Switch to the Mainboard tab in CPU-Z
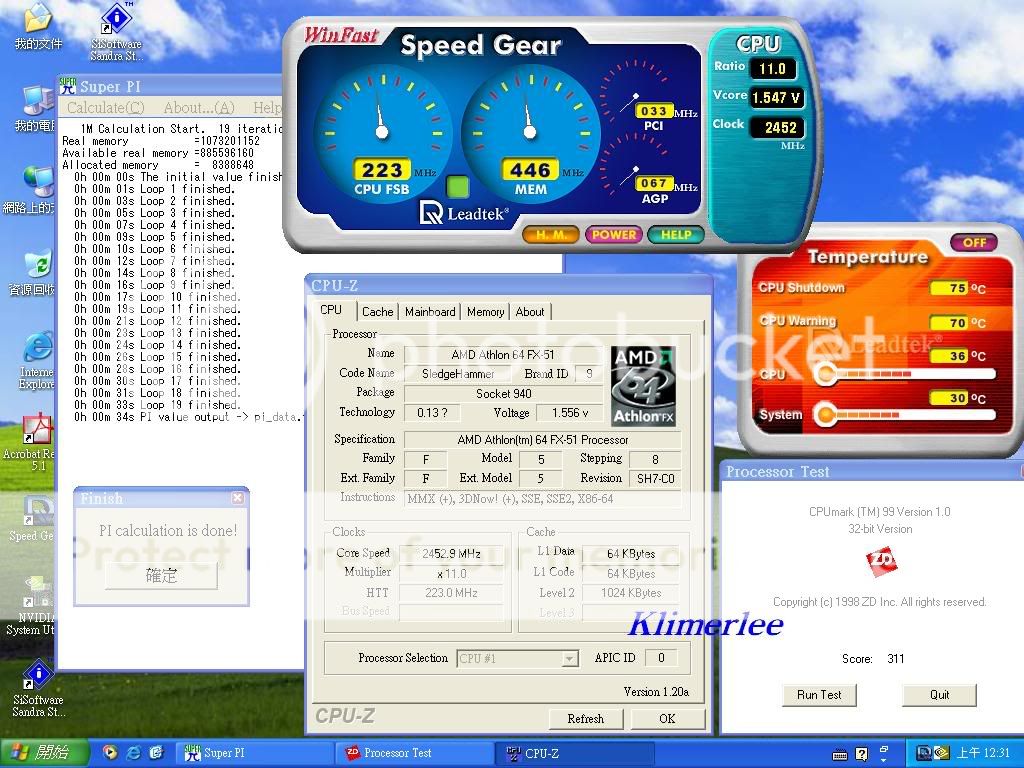1024x768 pixels. pos(430,312)
